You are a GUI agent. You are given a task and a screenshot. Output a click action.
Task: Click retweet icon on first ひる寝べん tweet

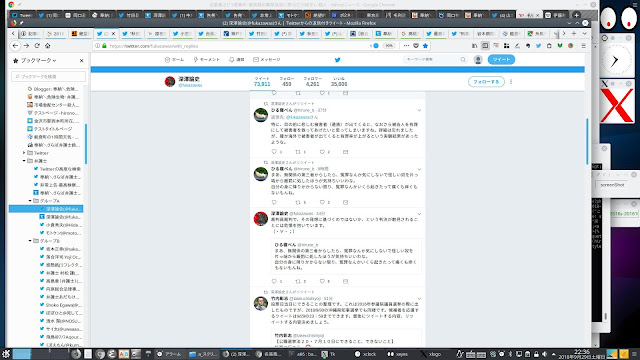pyautogui.click(x=298, y=152)
